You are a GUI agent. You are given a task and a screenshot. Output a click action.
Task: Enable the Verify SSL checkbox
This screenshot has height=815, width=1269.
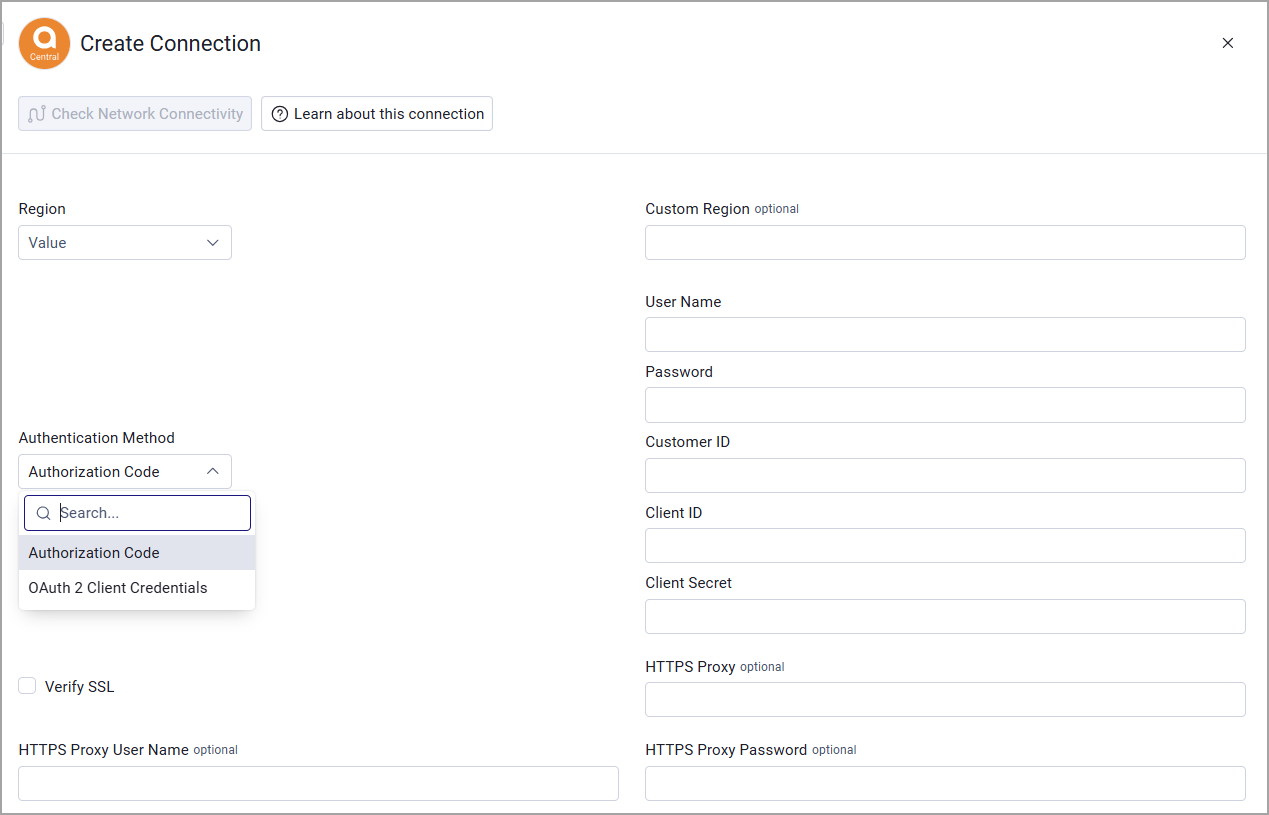click(x=27, y=686)
